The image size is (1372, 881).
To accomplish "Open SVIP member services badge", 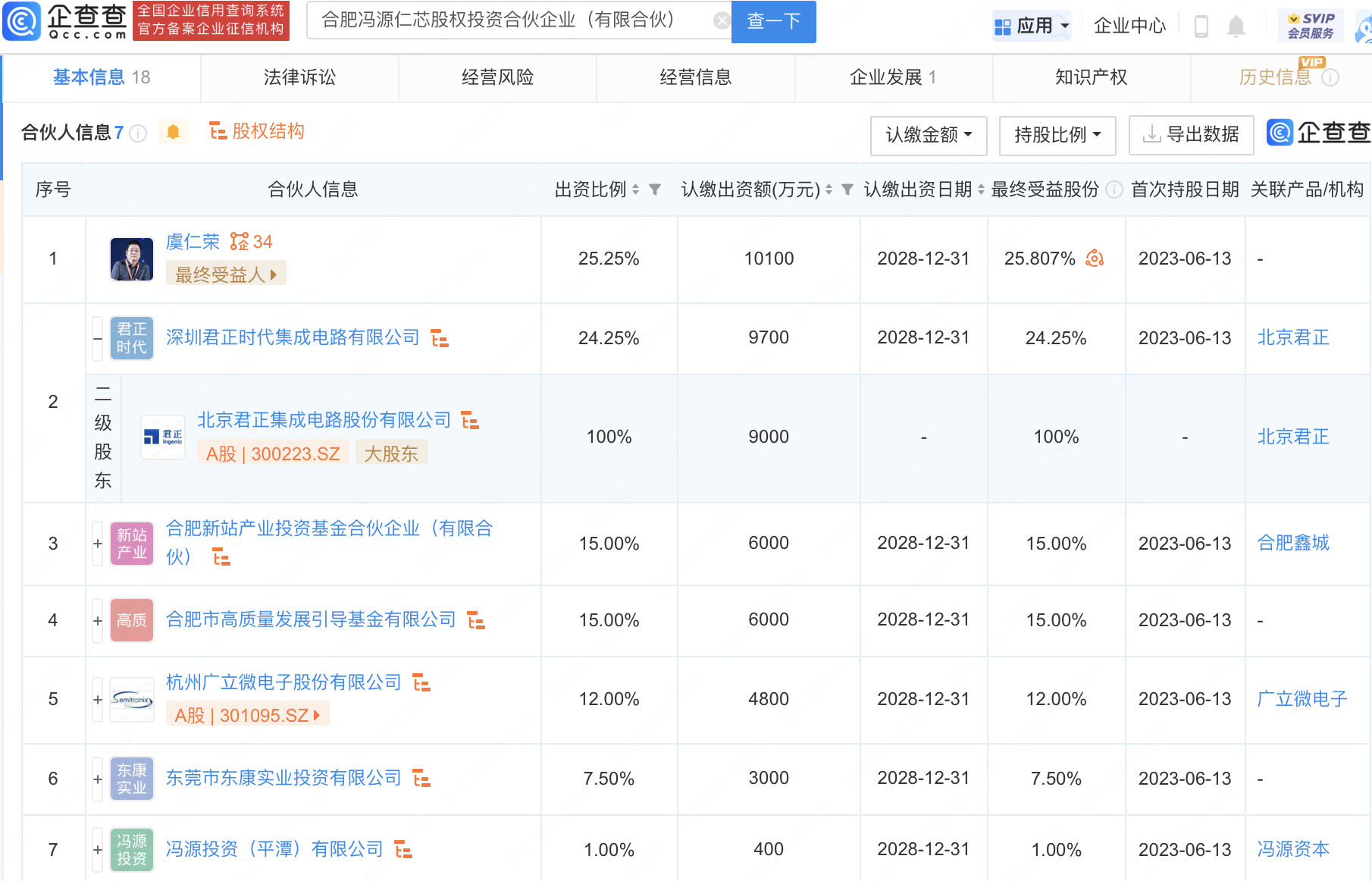I will click(1311, 26).
